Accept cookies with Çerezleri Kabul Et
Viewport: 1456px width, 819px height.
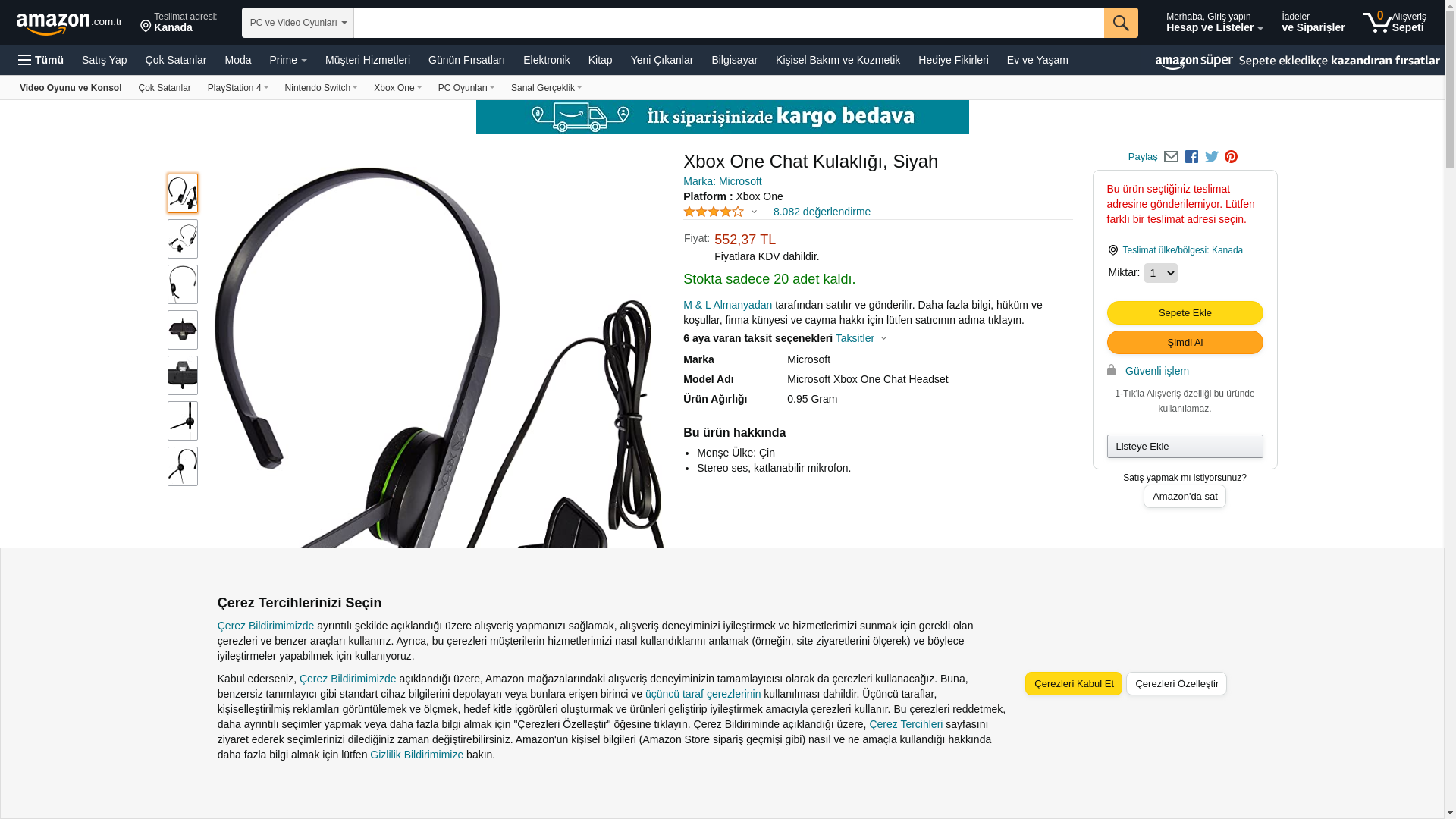(x=1074, y=684)
